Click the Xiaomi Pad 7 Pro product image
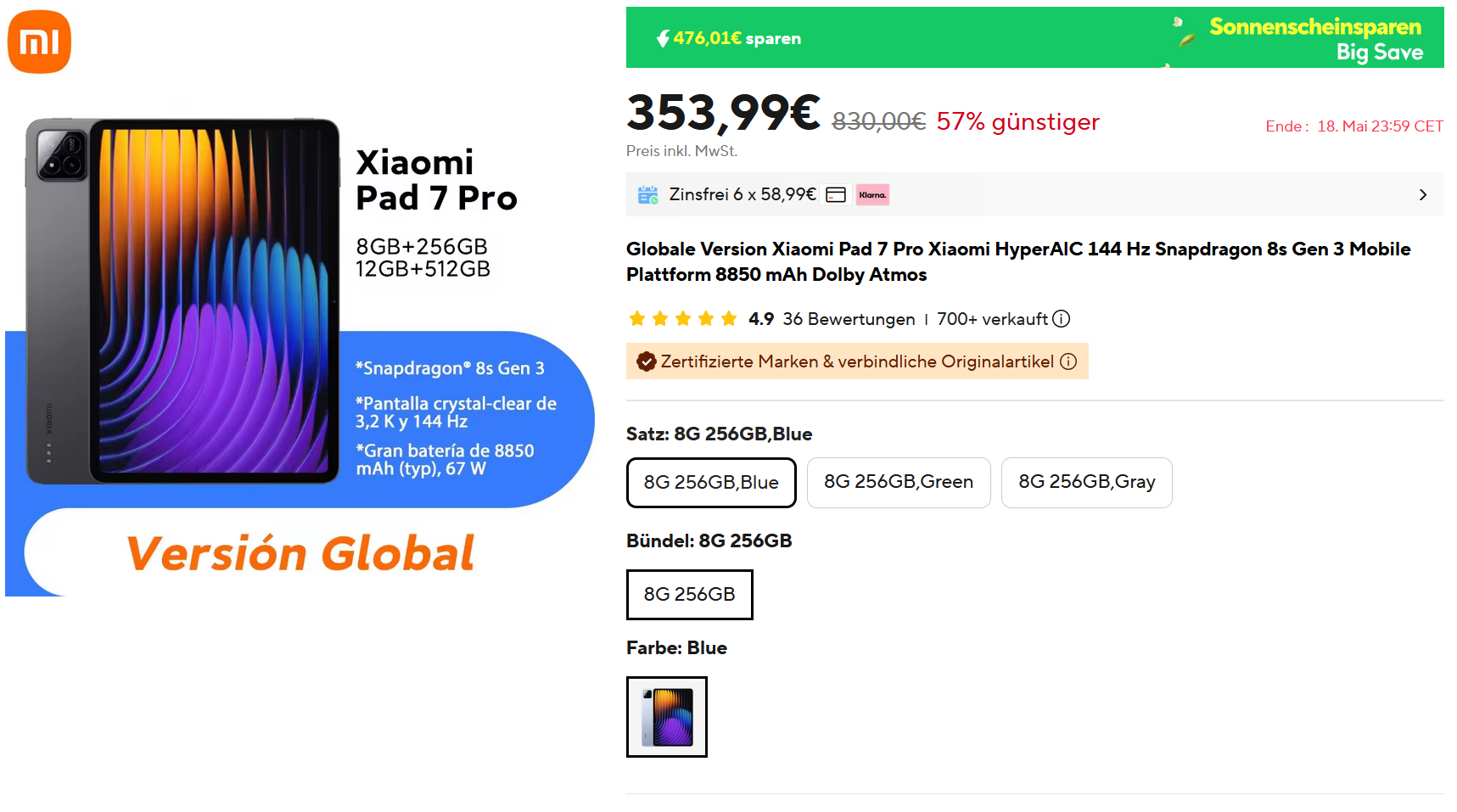1457x812 pixels. pos(183,301)
